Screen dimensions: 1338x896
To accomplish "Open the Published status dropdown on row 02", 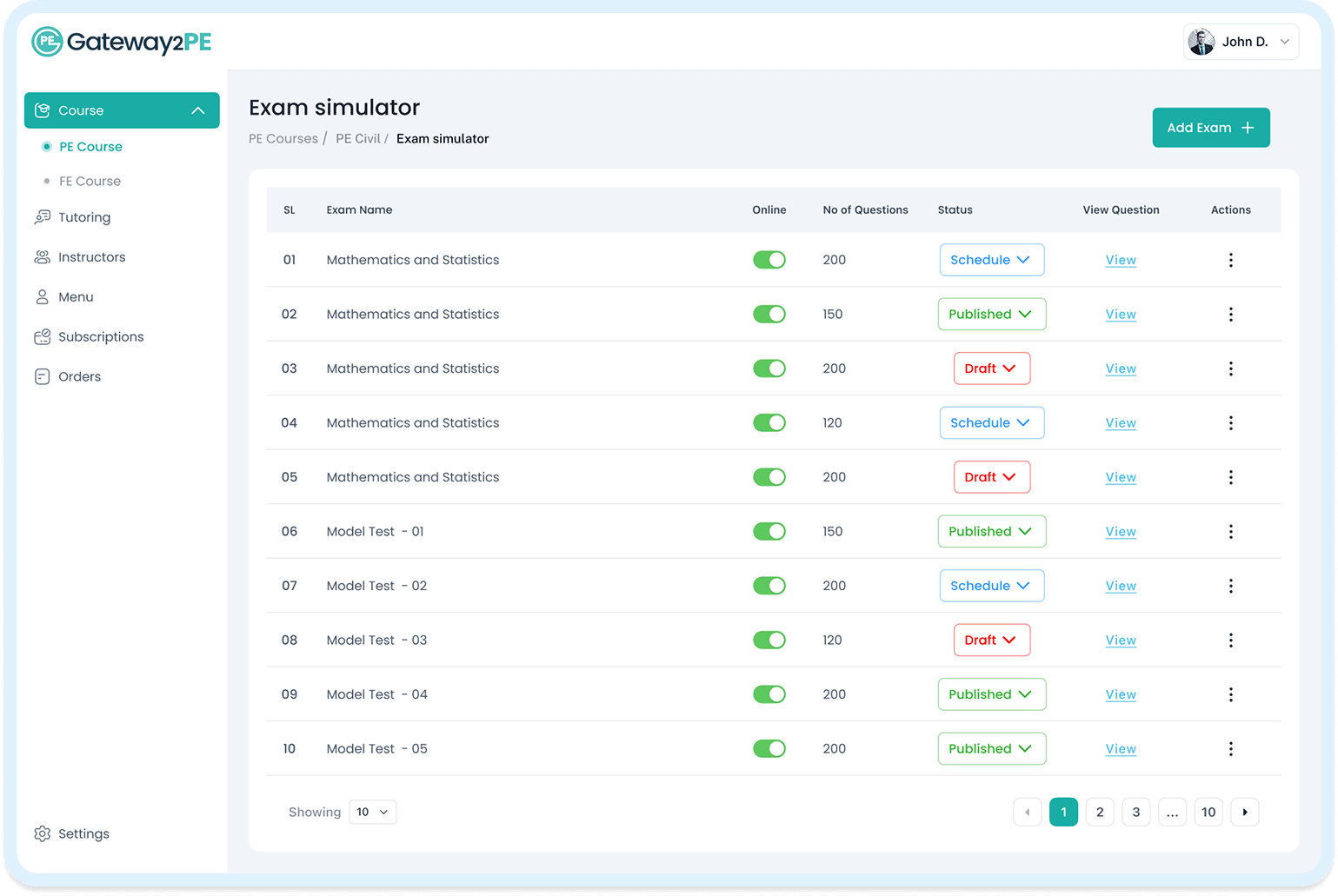I will pyautogui.click(x=991, y=314).
